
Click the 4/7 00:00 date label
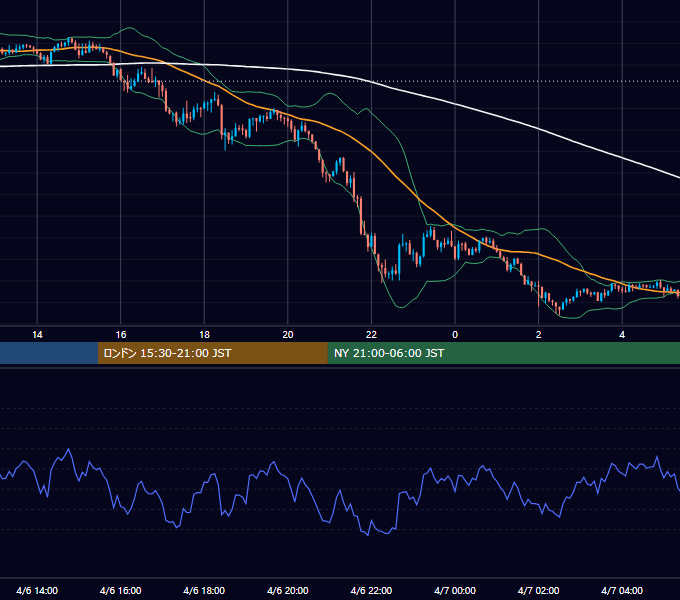[x=455, y=591]
